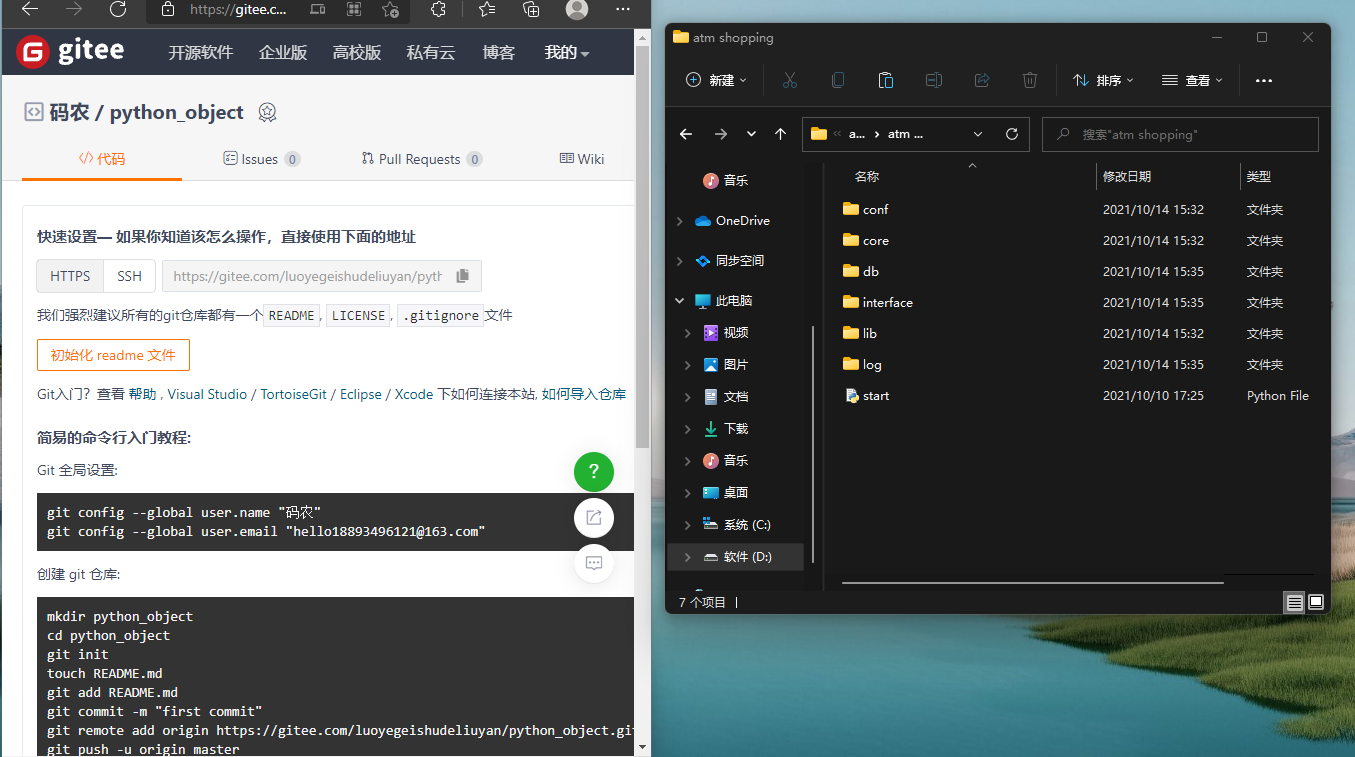
Task: Click the Gitee logo
Action: [x=70, y=52]
